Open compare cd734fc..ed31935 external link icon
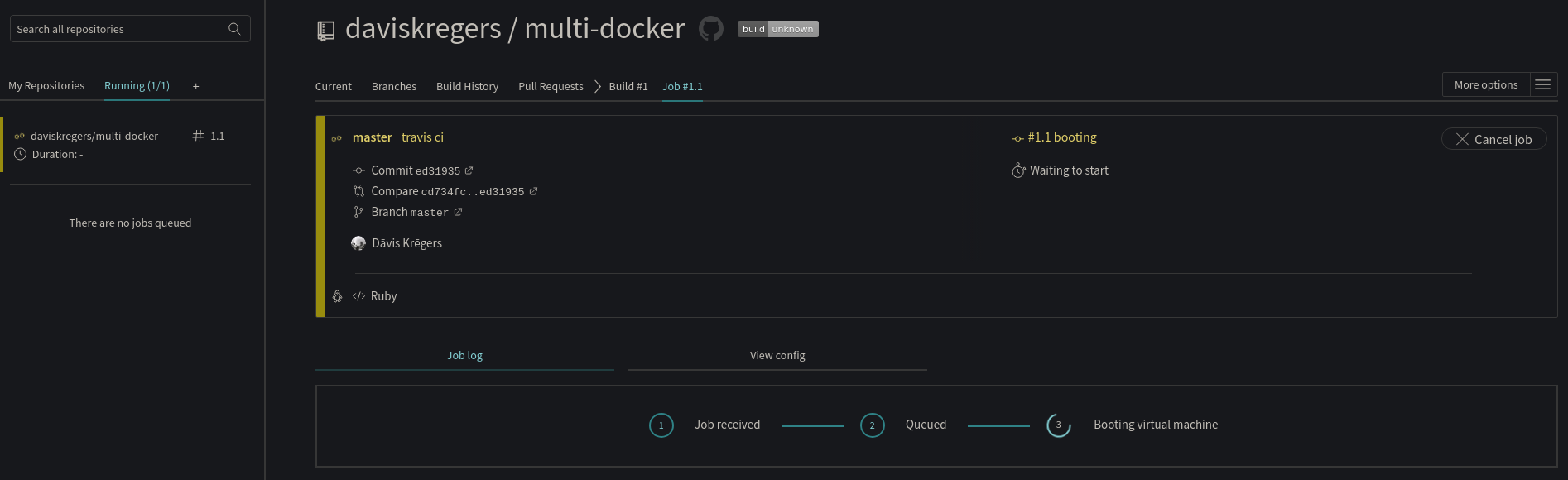This screenshot has height=480, width=1568. [533, 191]
